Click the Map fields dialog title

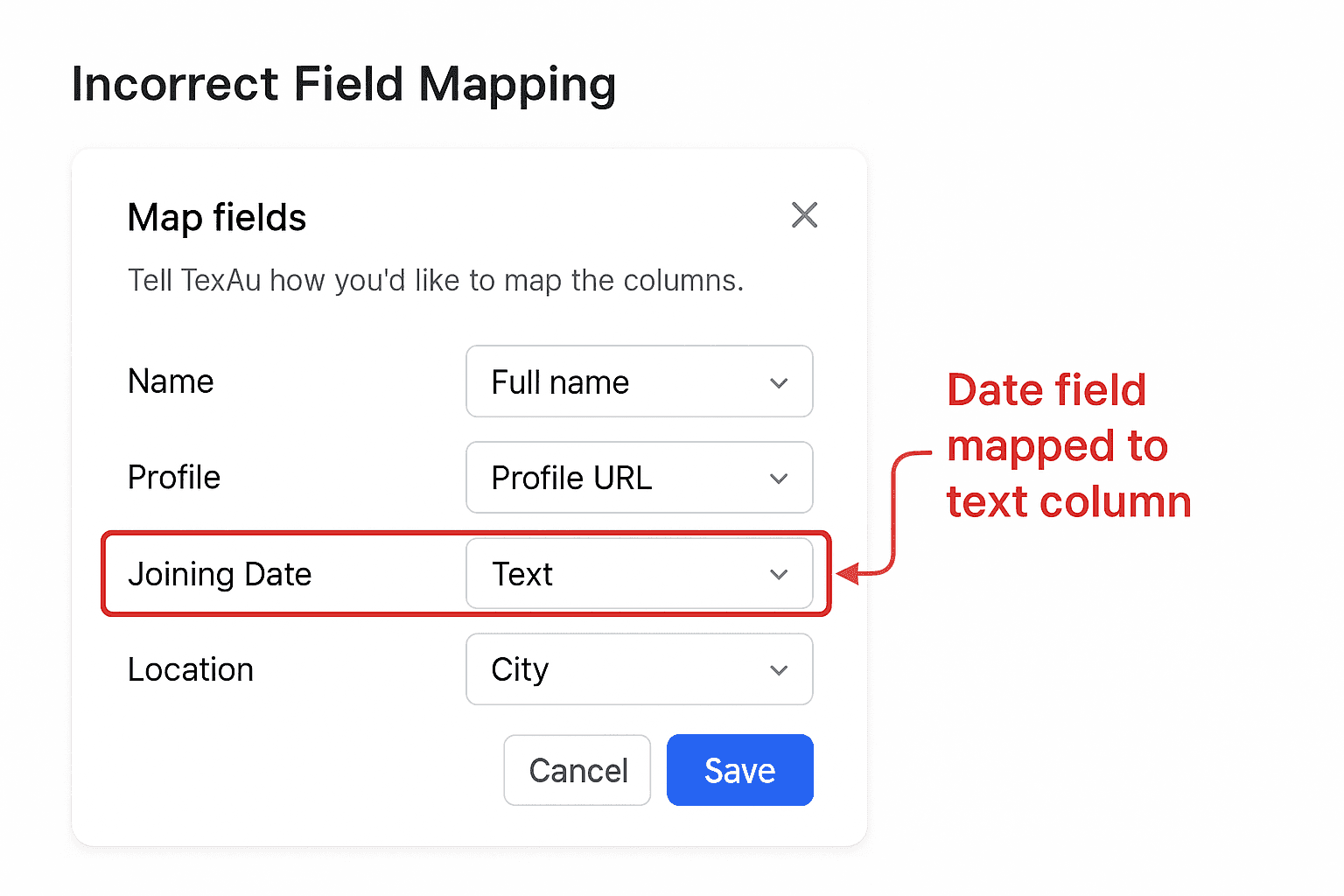tap(217, 218)
